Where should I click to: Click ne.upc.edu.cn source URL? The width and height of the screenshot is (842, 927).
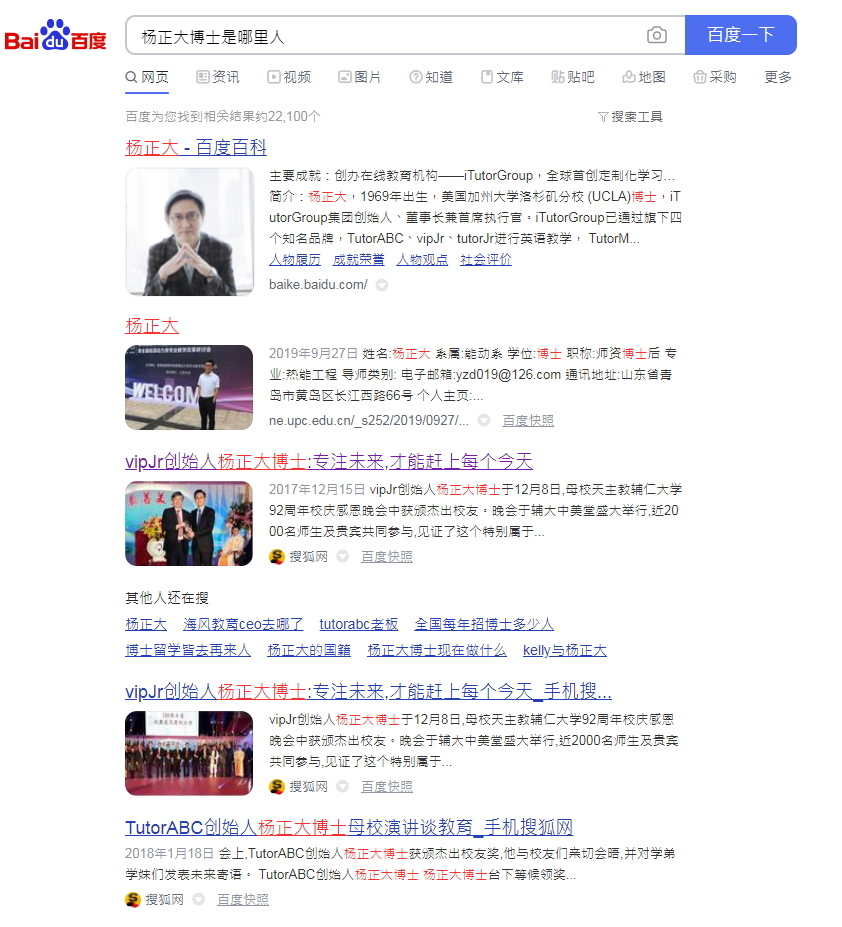(x=368, y=420)
